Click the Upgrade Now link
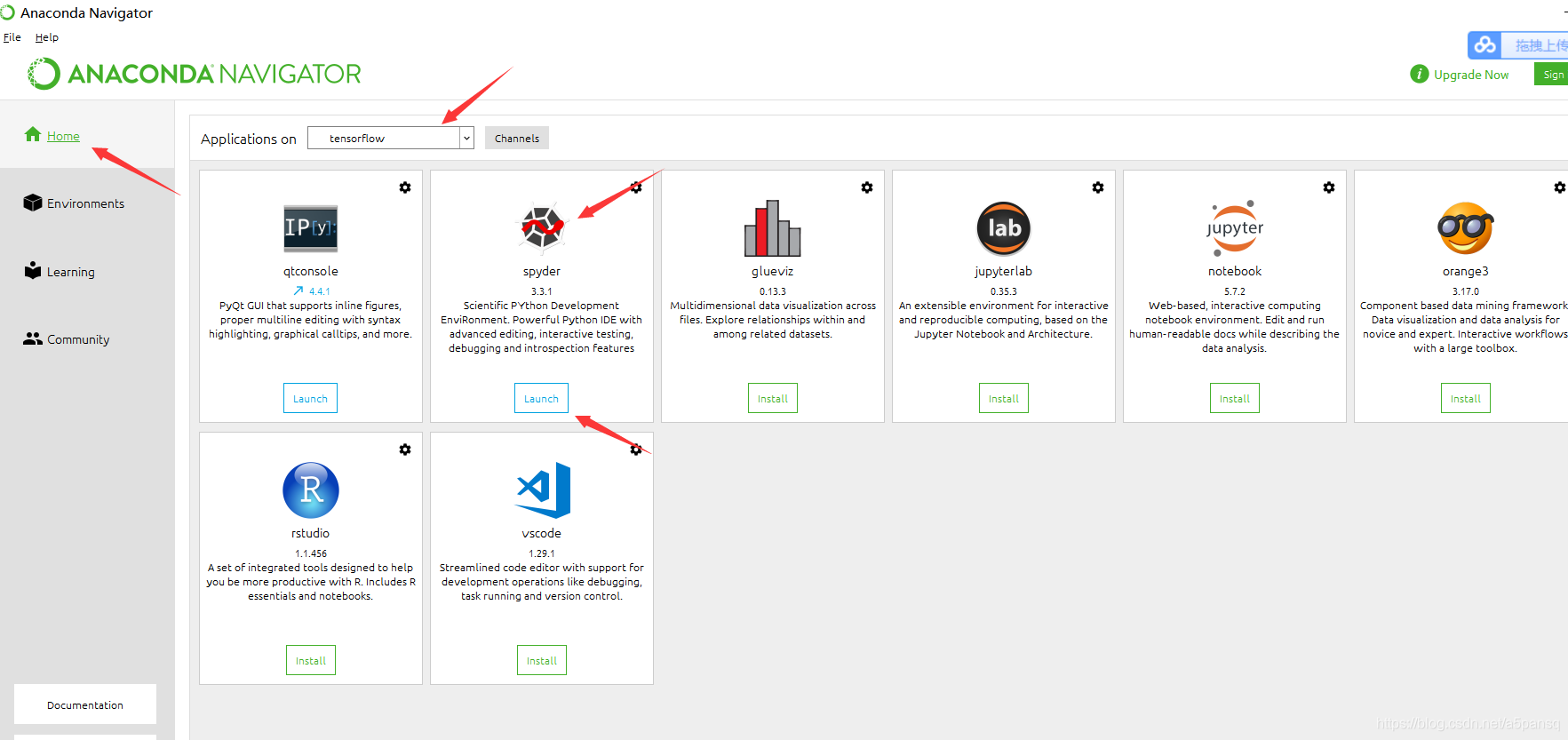Viewport: 1568px width, 740px height. (1471, 75)
